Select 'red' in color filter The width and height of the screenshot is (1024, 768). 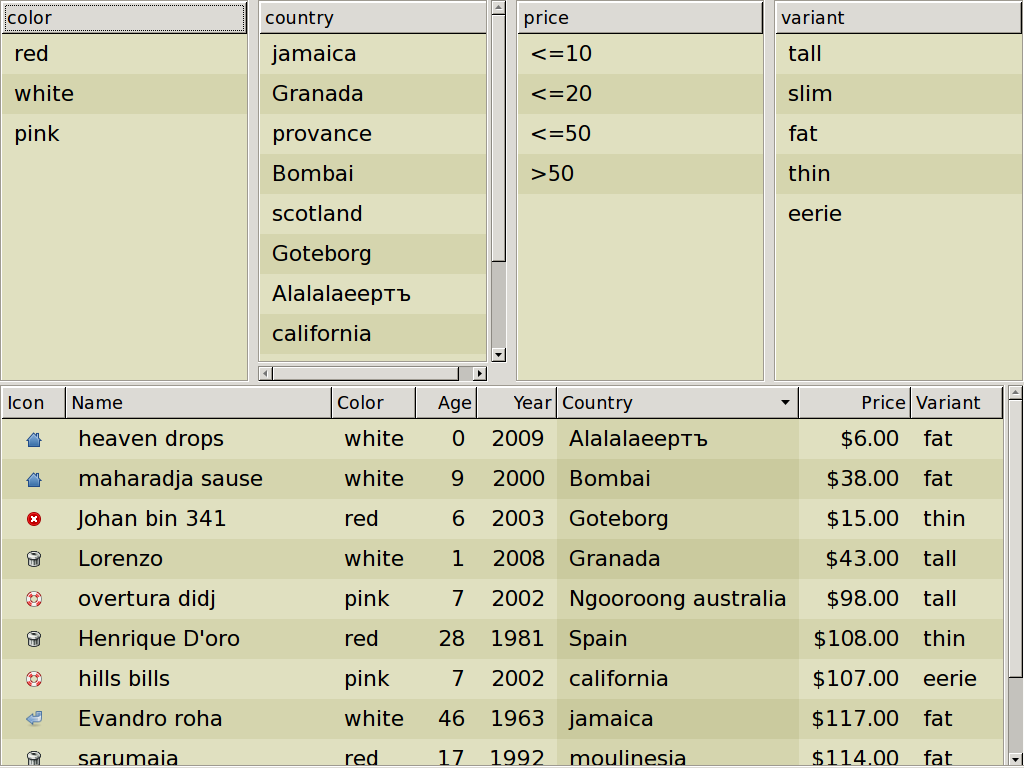pos(124,54)
